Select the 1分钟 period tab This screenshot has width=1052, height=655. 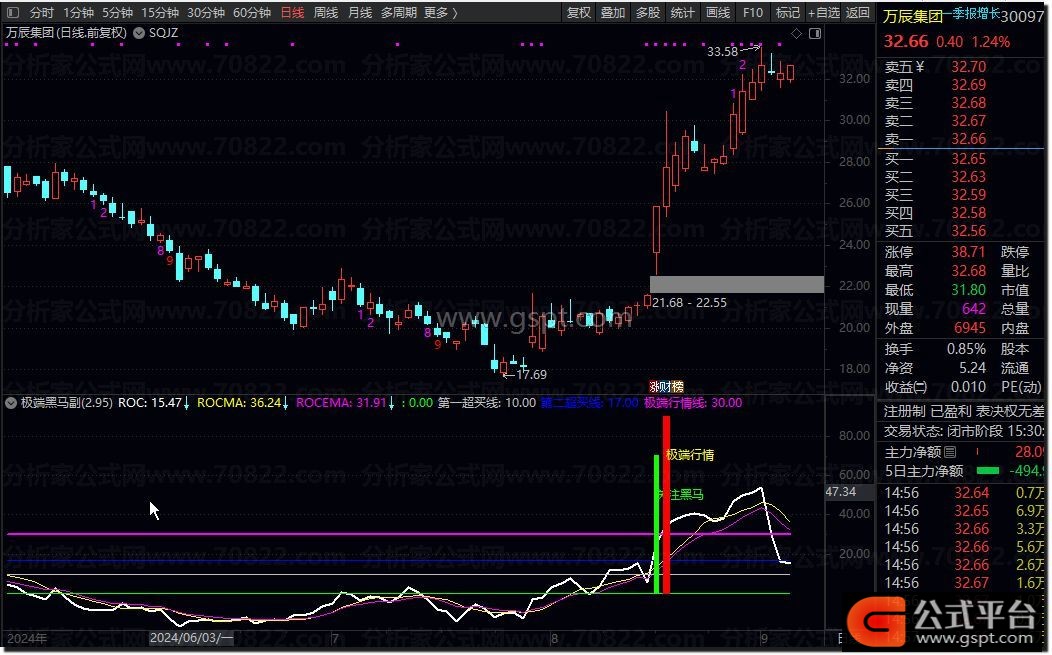78,13
